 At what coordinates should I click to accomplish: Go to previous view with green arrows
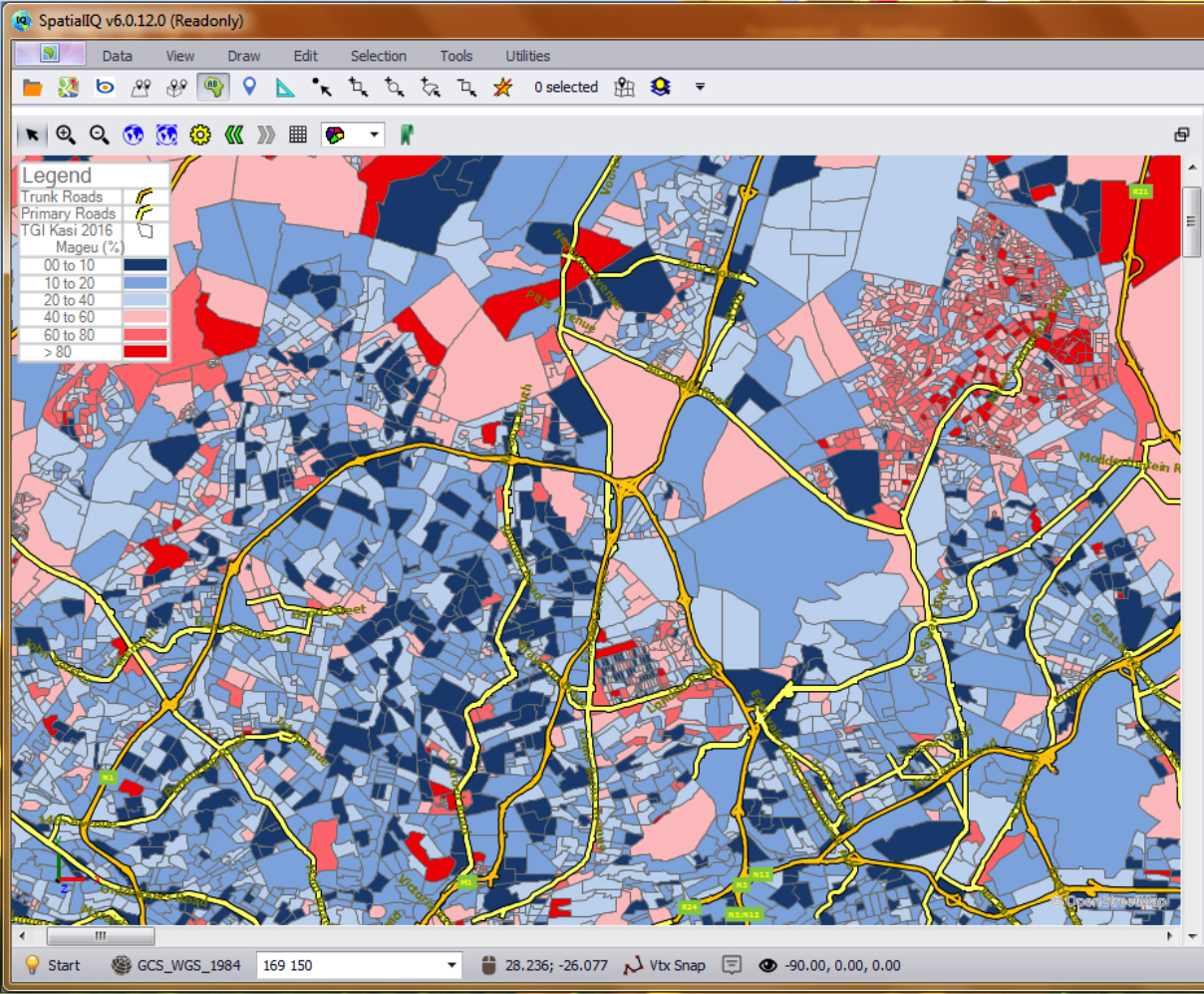click(234, 135)
